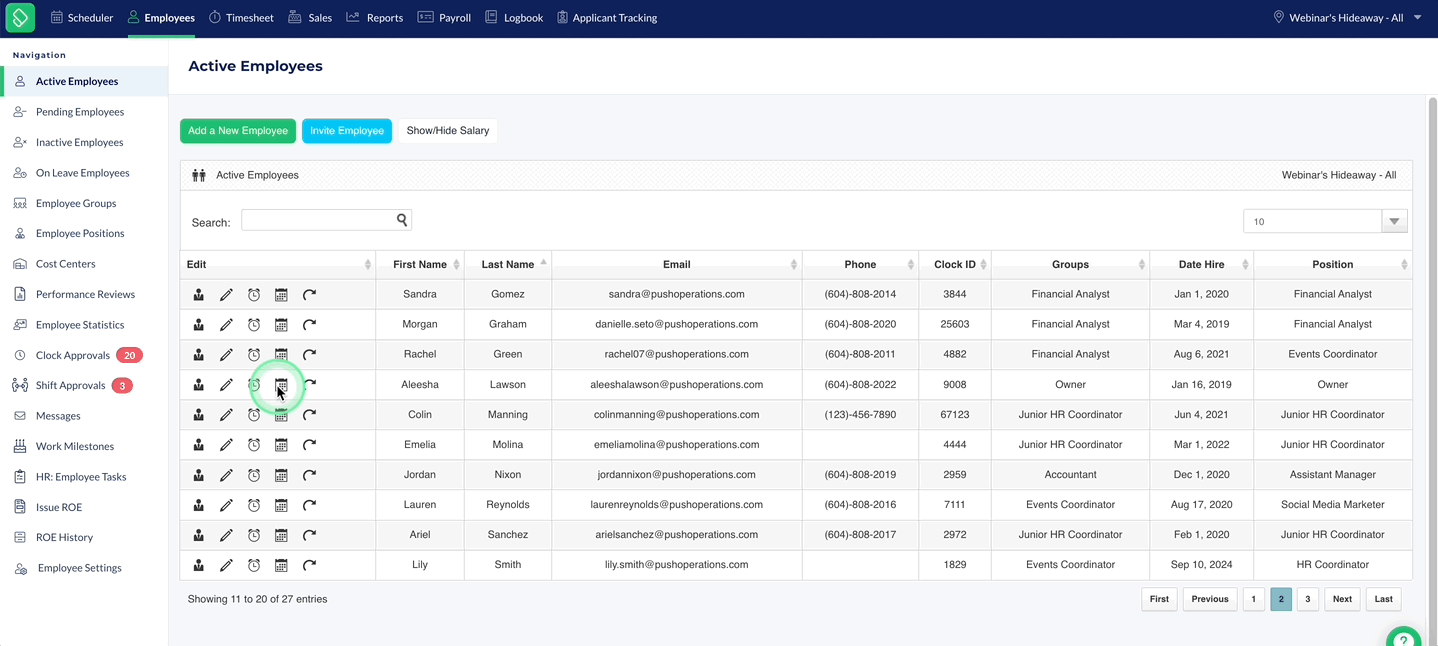Sort by First Name column header
Screen dimensions: 1438x646
[420, 265]
